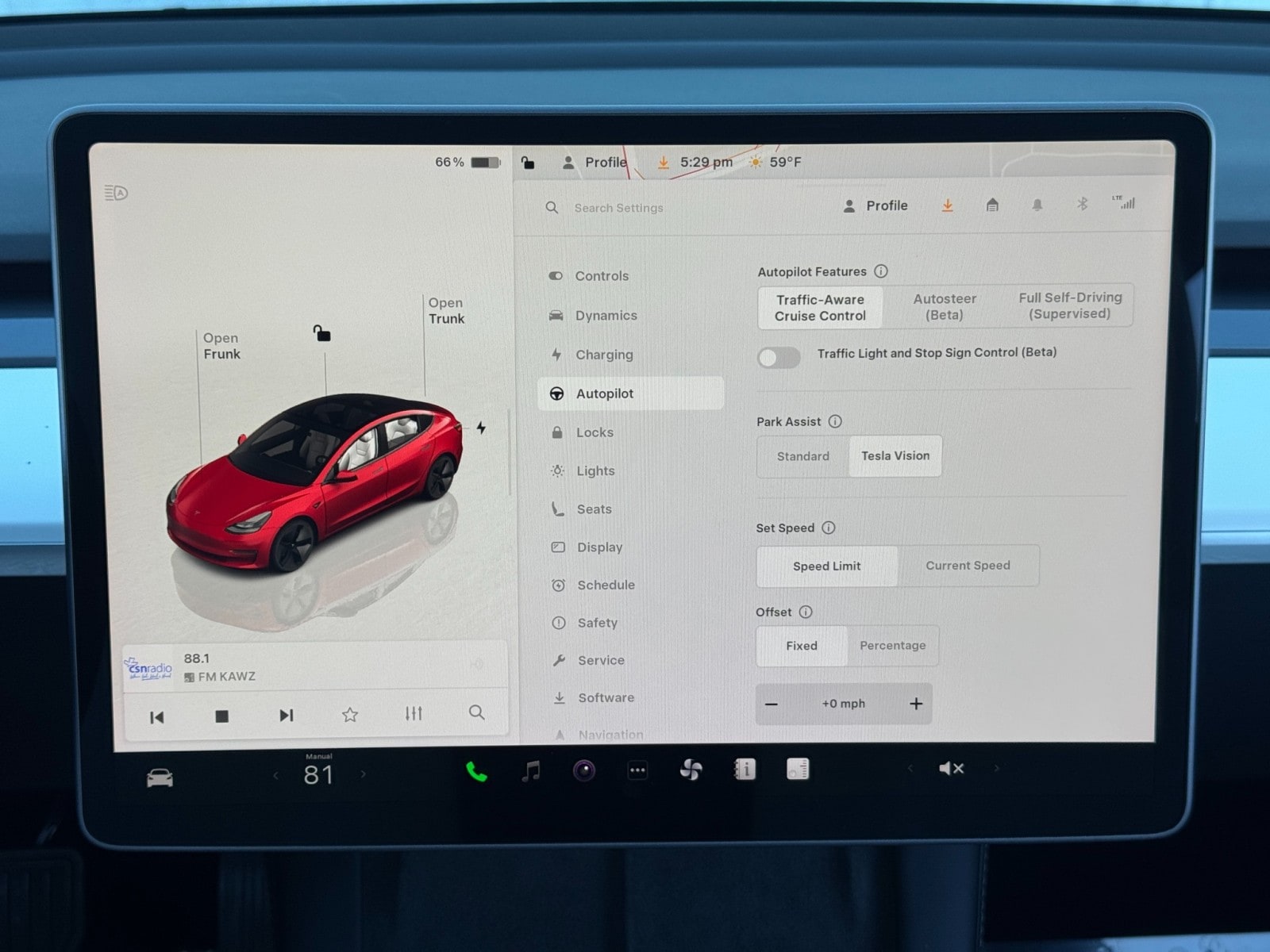Screen dimensions: 1270x952
Task: Tap Open Frunk
Action: 221,346
